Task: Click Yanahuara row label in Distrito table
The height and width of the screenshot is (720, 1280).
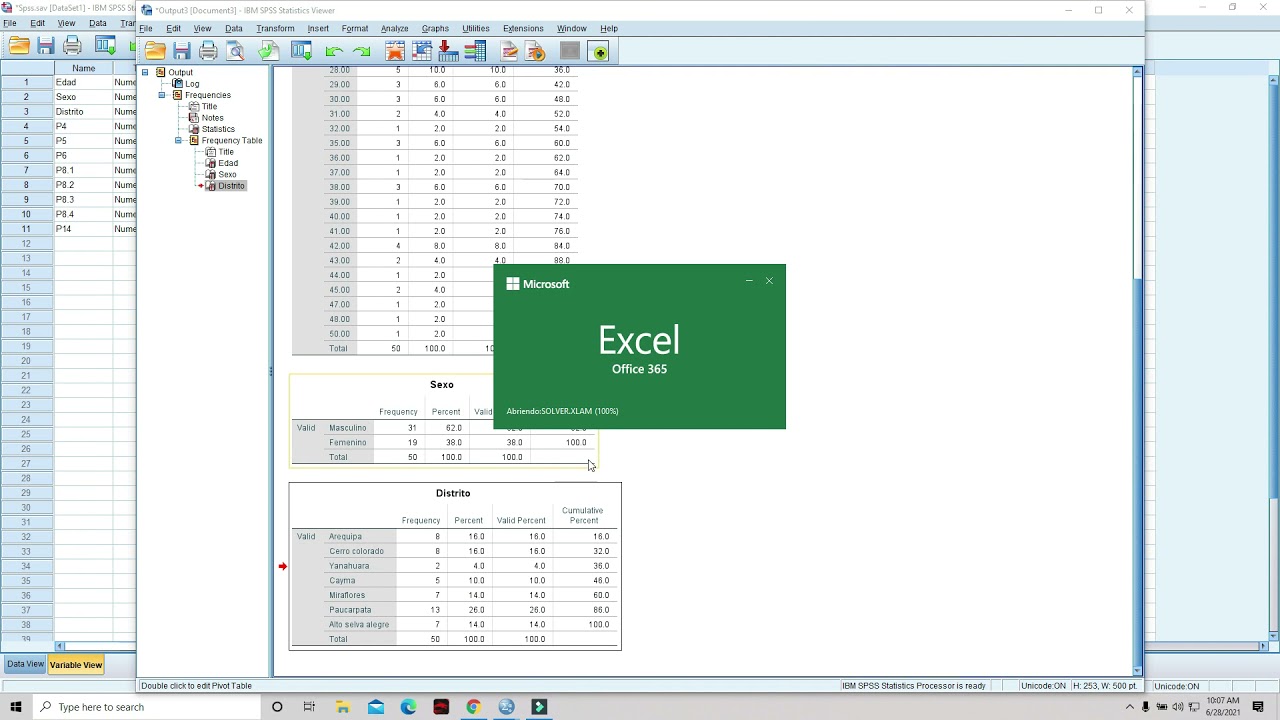Action: click(x=349, y=566)
